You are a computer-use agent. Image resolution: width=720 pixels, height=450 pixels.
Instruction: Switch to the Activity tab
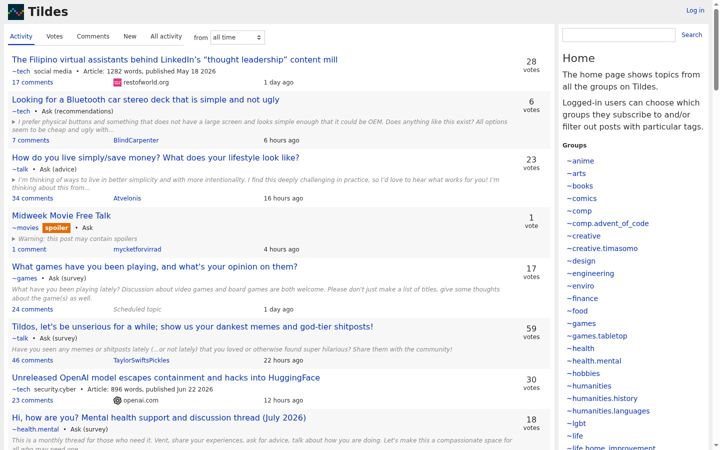click(x=21, y=36)
